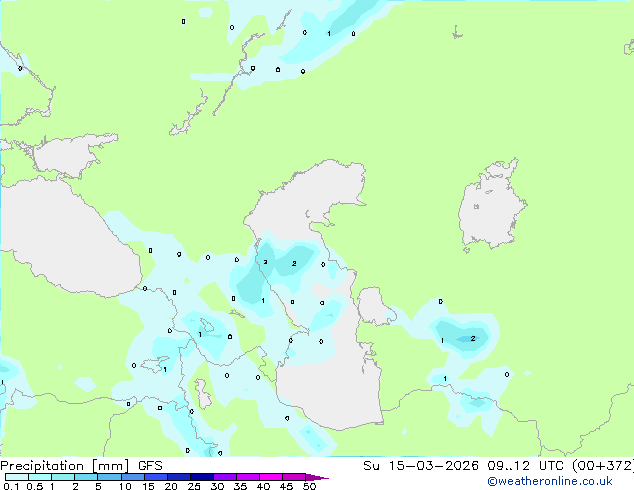The height and width of the screenshot is (490, 634).
Task: Click the '(00+372)' forecast offset text
Action: (603, 466)
